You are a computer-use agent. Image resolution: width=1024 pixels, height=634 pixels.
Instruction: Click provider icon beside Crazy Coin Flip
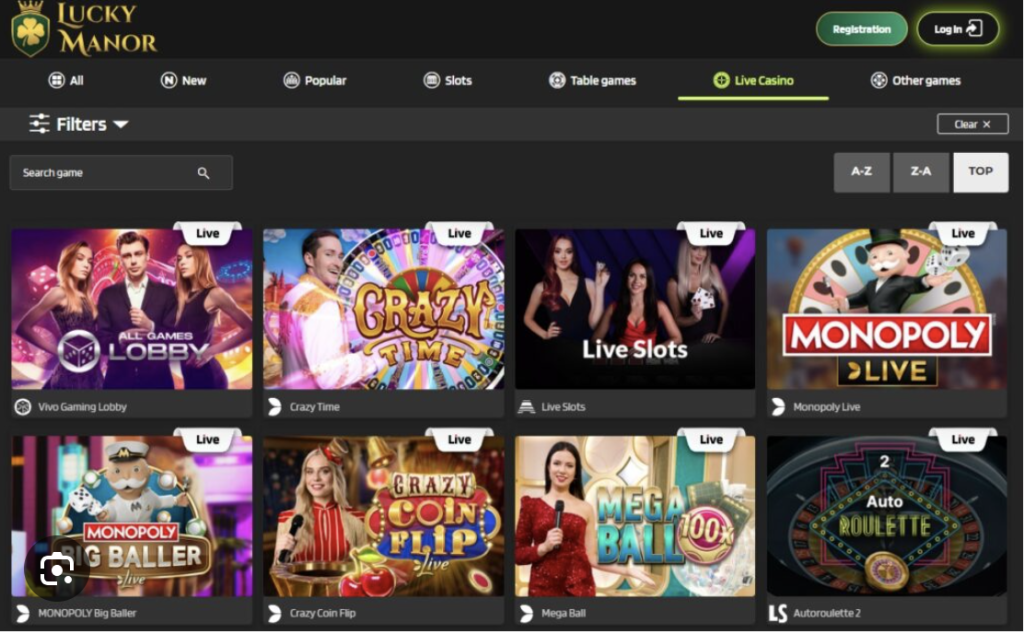pyautogui.click(x=275, y=613)
